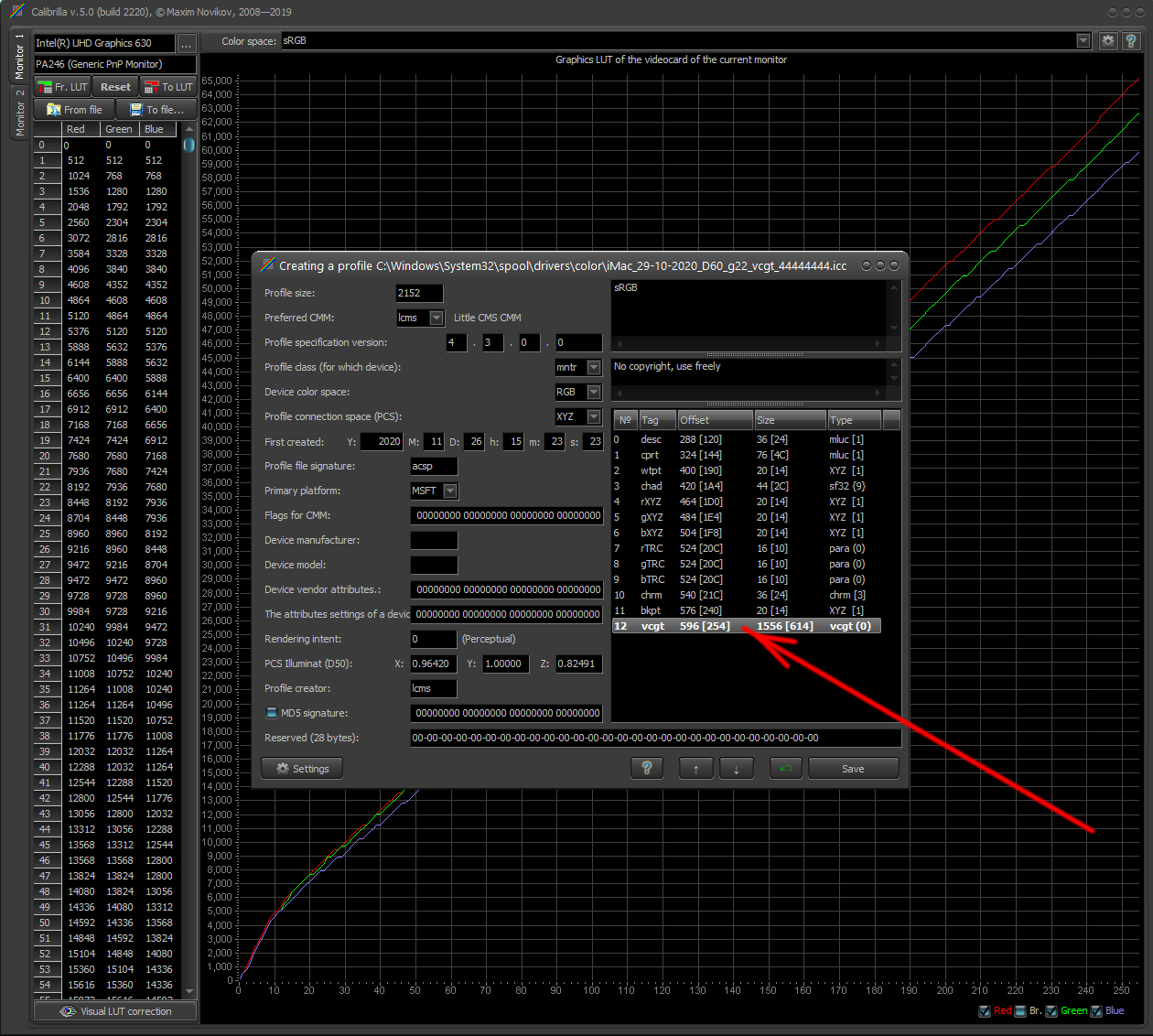This screenshot has height=1036, width=1153.
Task: Load LUT using From file button
Action: point(74,110)
